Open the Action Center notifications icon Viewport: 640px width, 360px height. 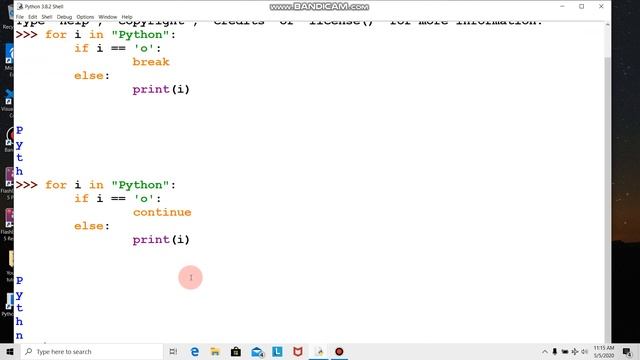[x=627, y=351]
